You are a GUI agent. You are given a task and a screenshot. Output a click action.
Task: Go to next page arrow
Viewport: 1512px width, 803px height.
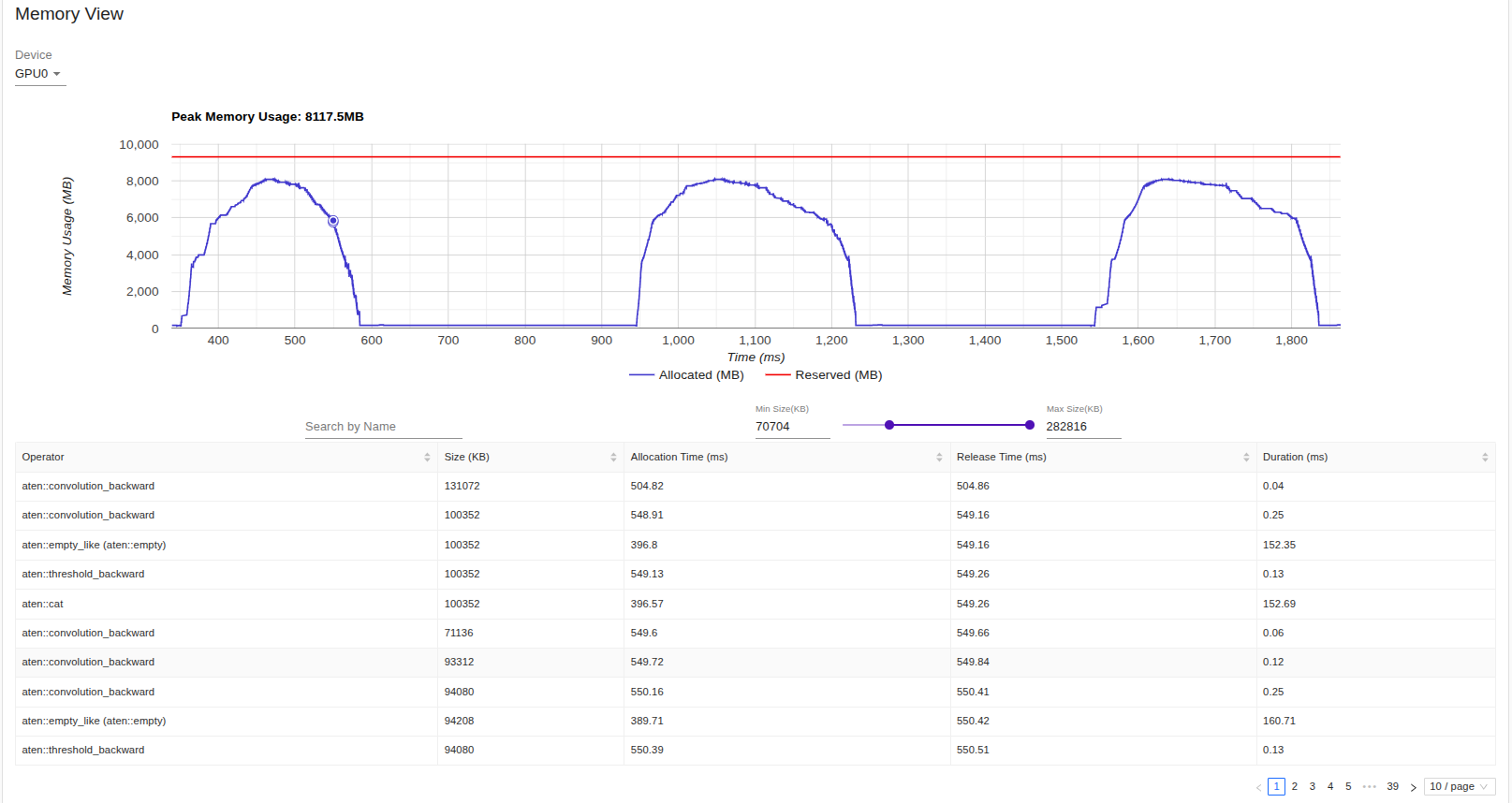click(x=1413, y=787)
